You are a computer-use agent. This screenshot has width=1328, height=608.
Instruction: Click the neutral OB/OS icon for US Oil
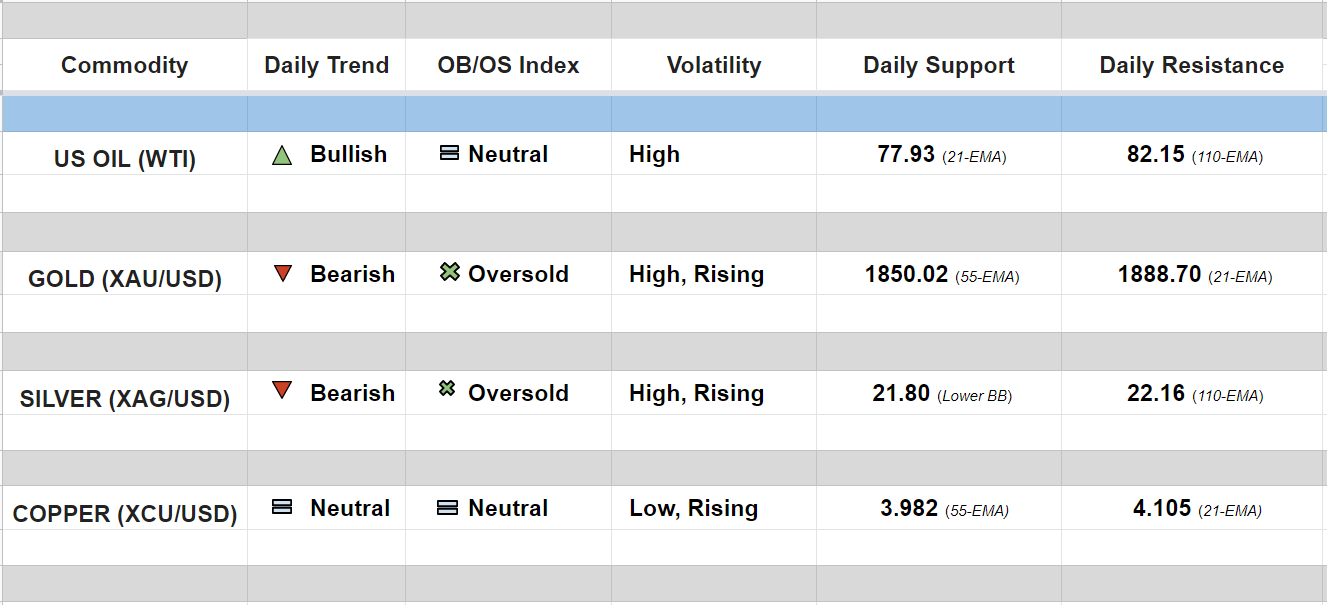click(x=449, y=154)
